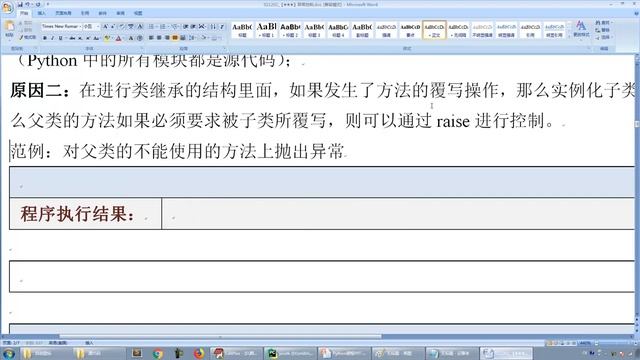The image size is (640, 360).
Task: Switch to the 页面布局 ribbon tab
Action: 63,13
